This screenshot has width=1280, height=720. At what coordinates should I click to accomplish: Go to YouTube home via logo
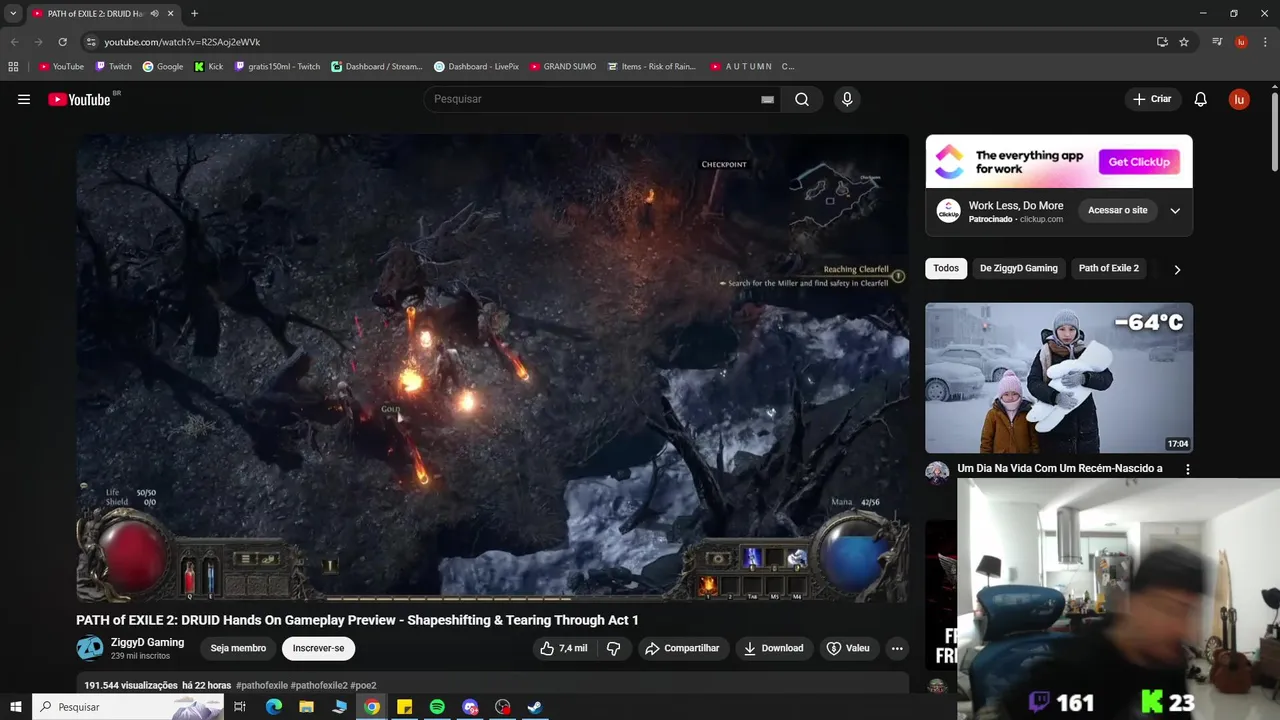click(79, 99)
